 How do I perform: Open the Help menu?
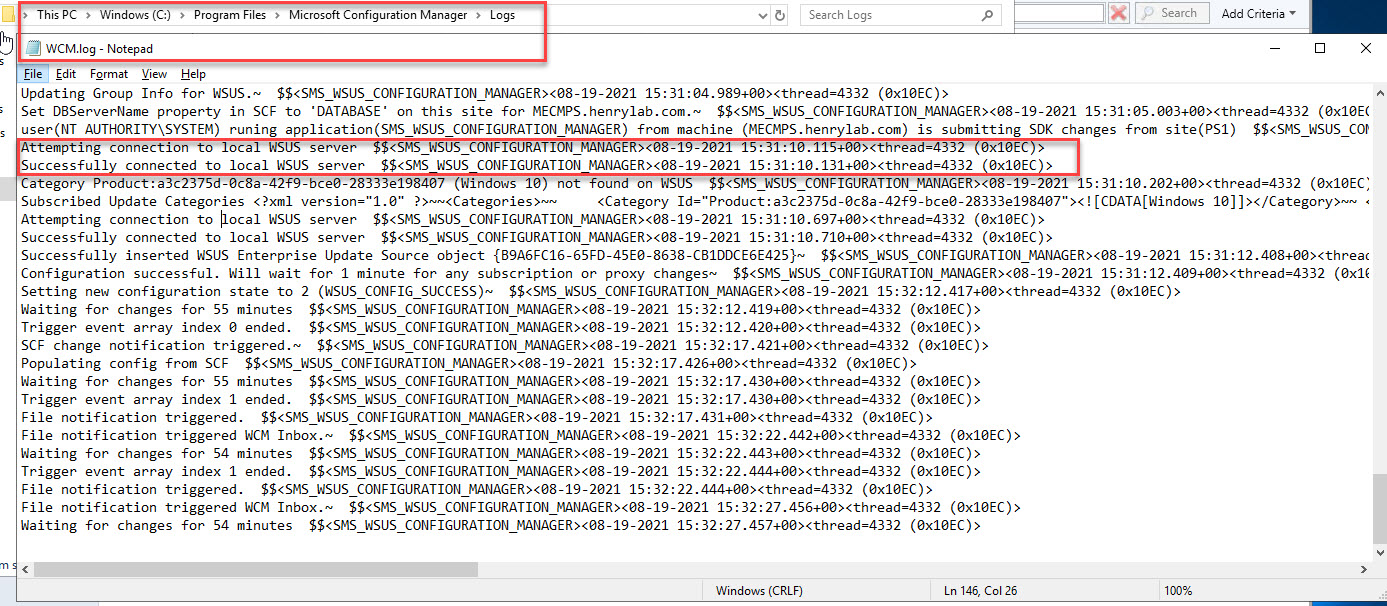tap(193, 74)
